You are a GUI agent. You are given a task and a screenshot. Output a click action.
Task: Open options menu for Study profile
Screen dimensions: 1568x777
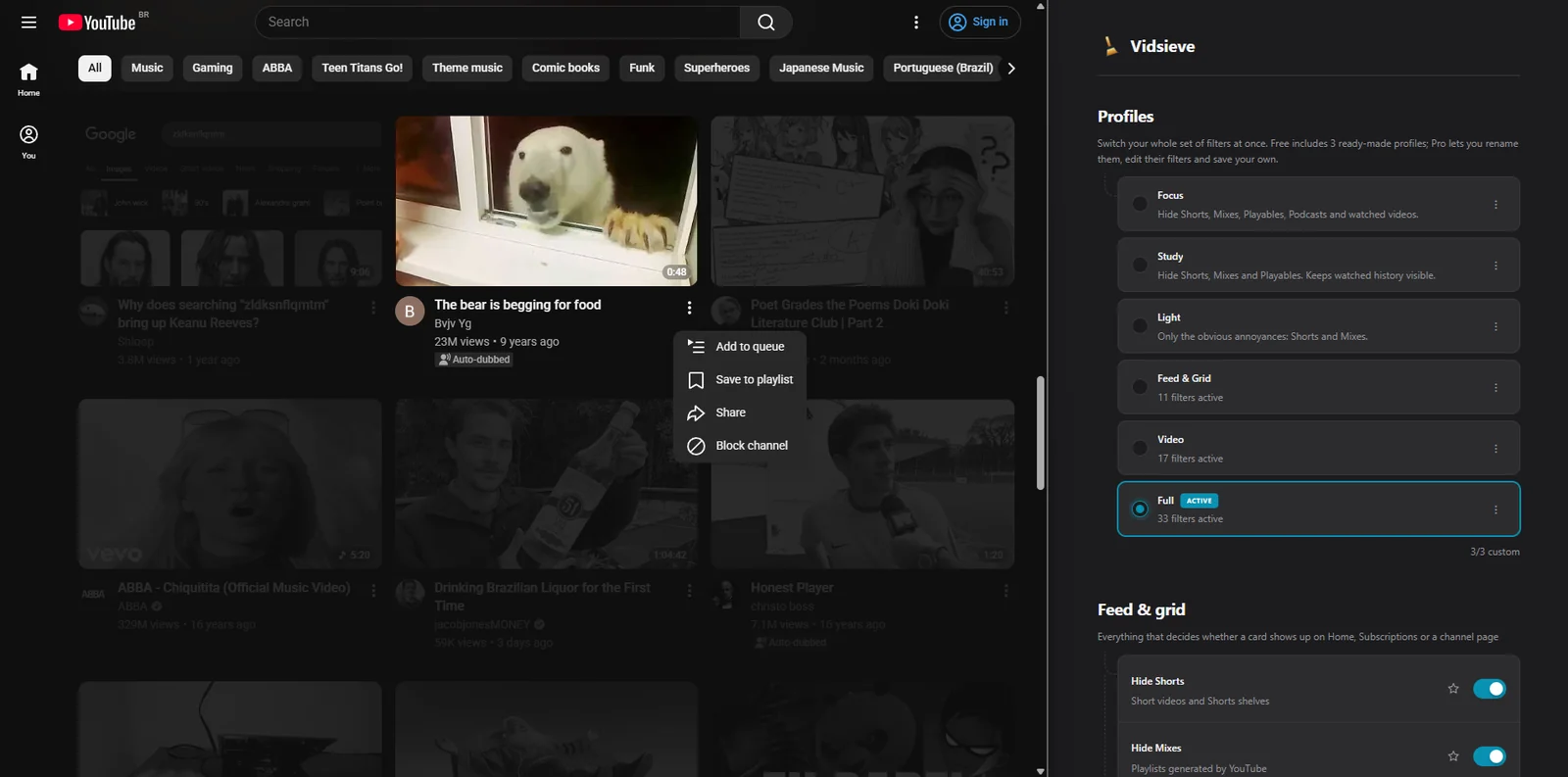tap(1495, 266)
